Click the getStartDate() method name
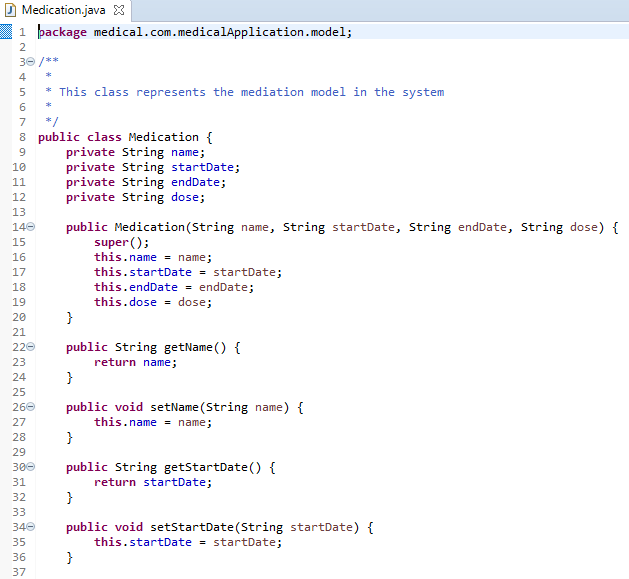The width and height of the screenshot is (629, 579). click(213, 467)
